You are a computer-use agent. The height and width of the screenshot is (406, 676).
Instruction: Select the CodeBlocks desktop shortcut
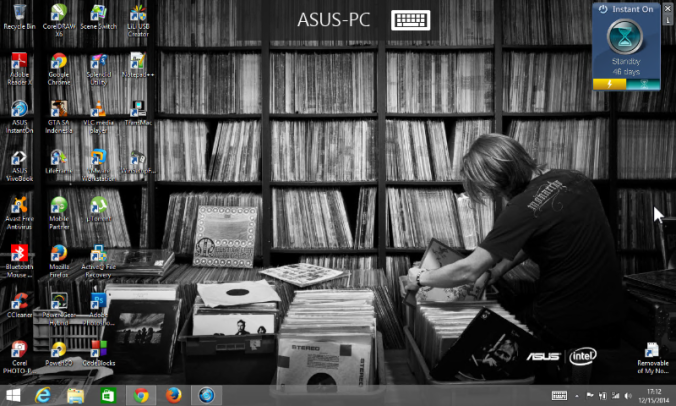[98, 354]
